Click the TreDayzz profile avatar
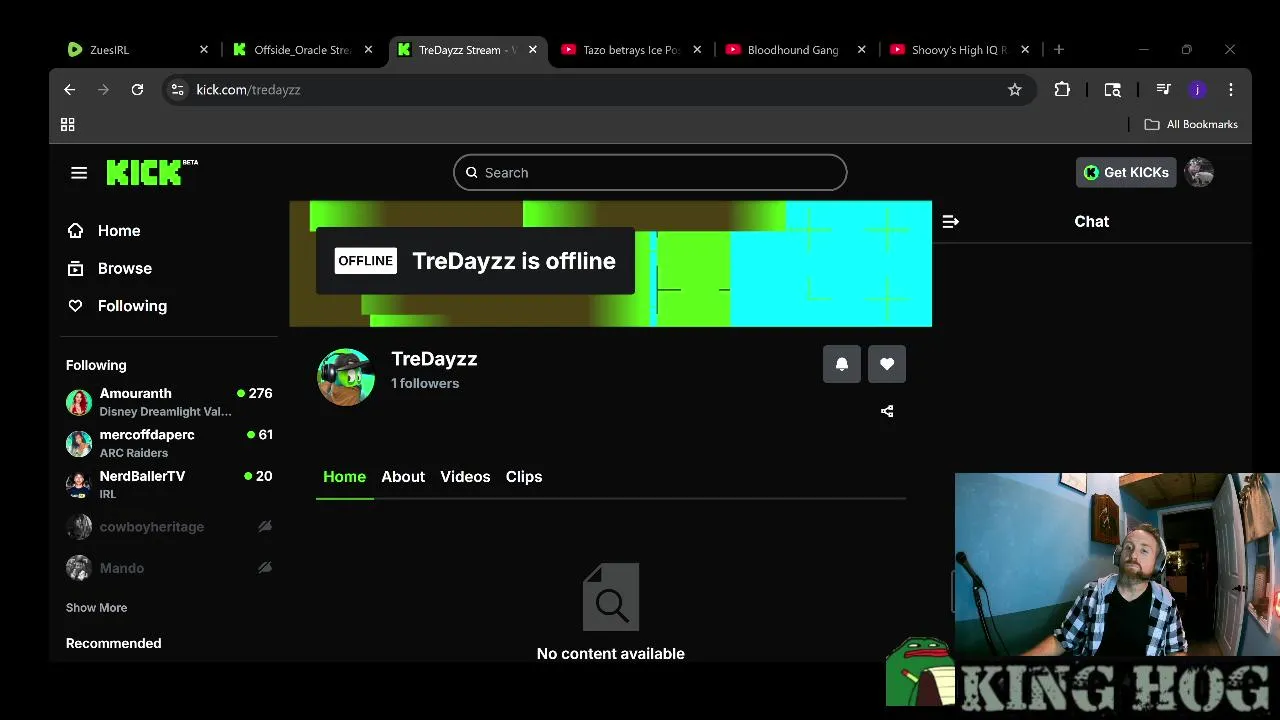The width and height of the screenshot is (1280, 720). click(346, 377)
